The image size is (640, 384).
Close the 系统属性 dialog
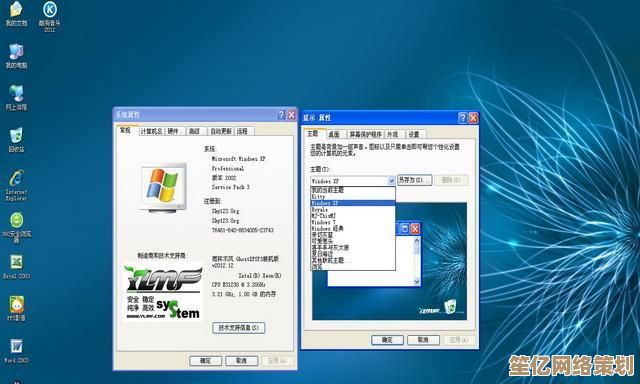click(x=291, y=115)
